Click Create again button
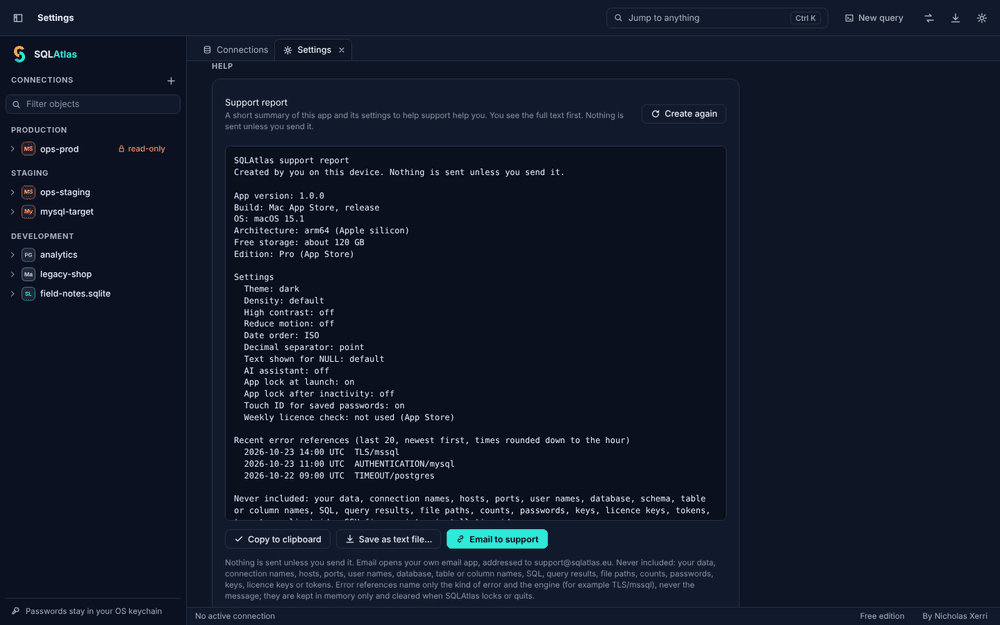The image size is (1000, 625). [684, 114]
